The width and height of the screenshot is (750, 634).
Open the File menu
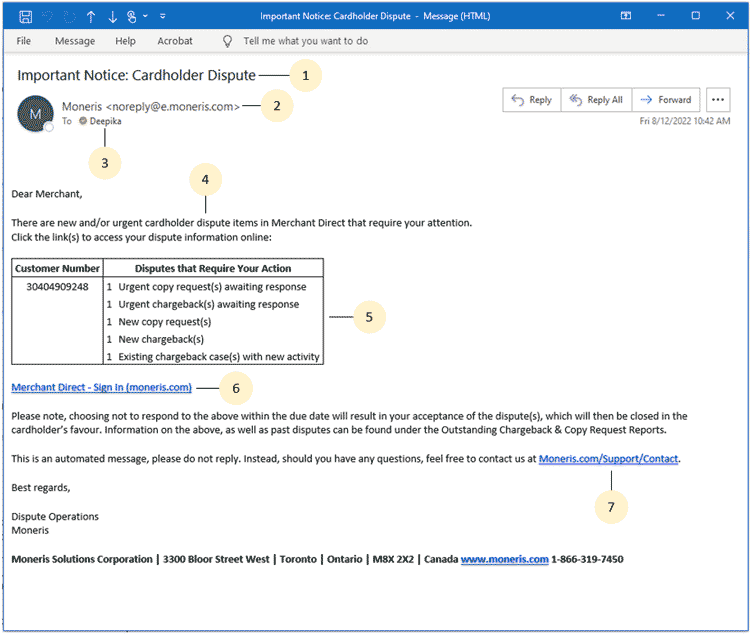coord(23,41)
